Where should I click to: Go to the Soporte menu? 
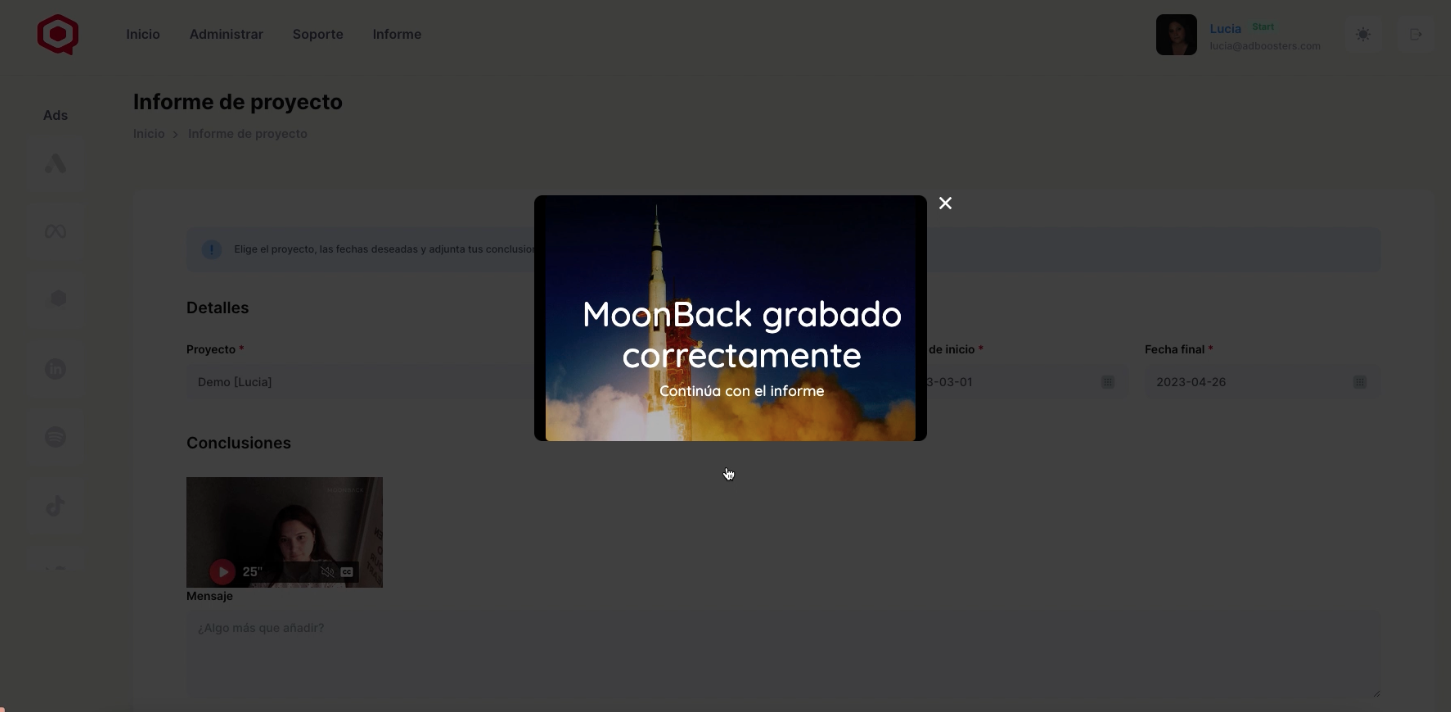318,34
